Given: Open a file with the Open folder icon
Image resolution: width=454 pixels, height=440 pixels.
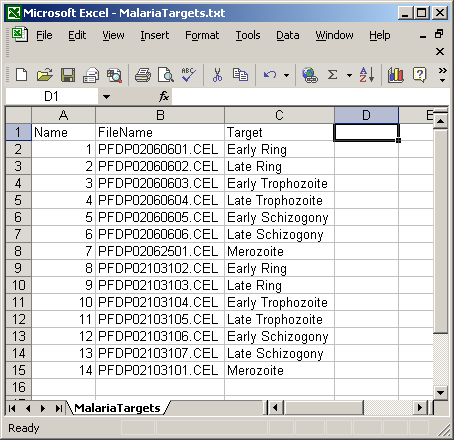Looking at the screenshot, I should pos(45,75).
